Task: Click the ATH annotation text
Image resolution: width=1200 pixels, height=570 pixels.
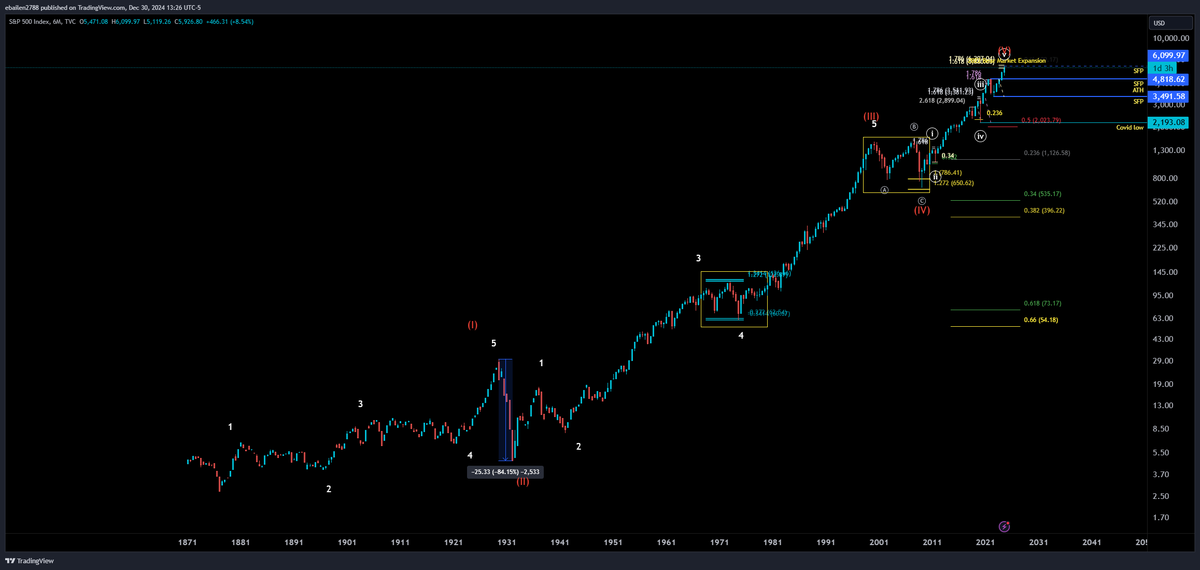Action: [1138, 90]
